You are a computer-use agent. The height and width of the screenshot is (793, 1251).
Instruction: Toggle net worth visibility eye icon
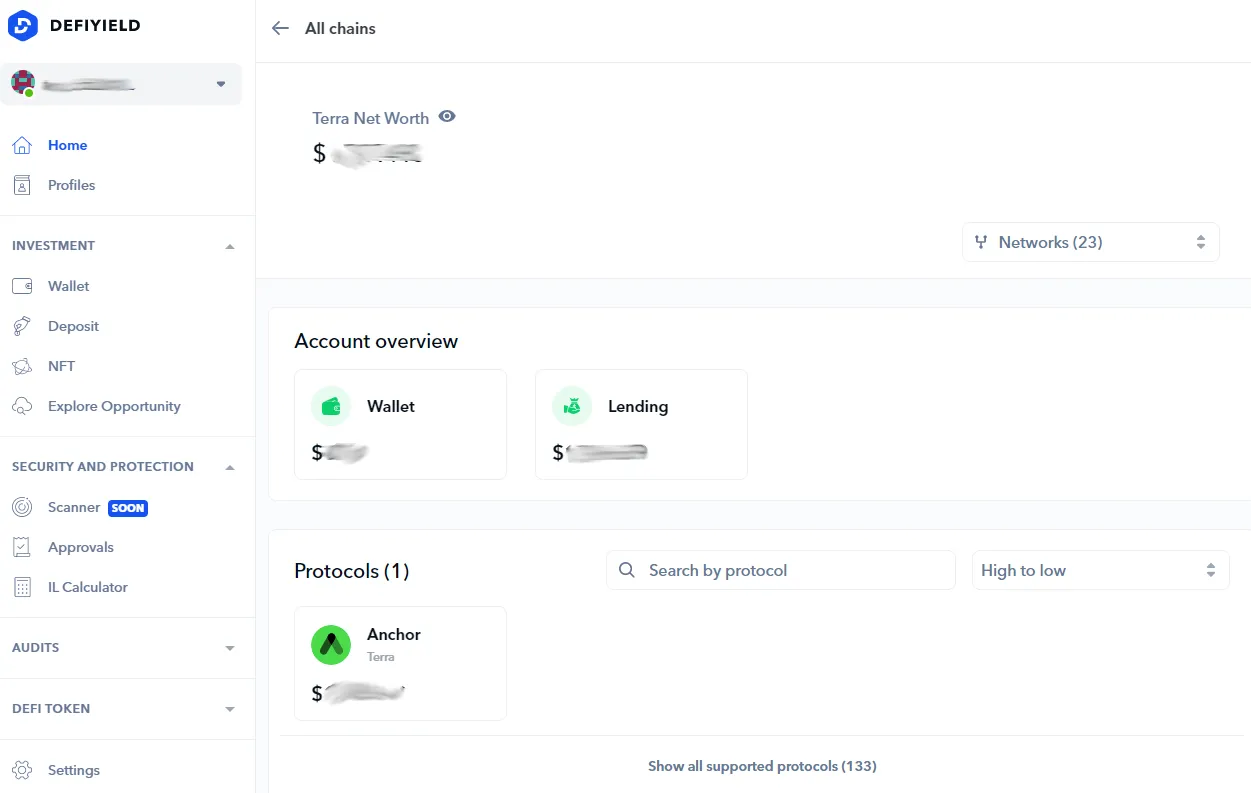[x=447, y=117]
